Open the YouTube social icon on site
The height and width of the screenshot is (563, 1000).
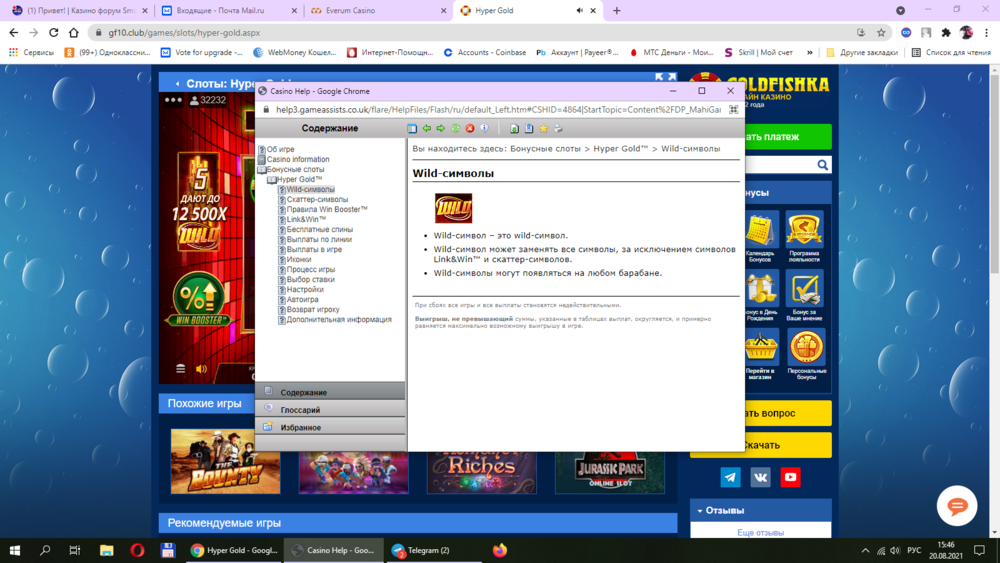point(790,477)
